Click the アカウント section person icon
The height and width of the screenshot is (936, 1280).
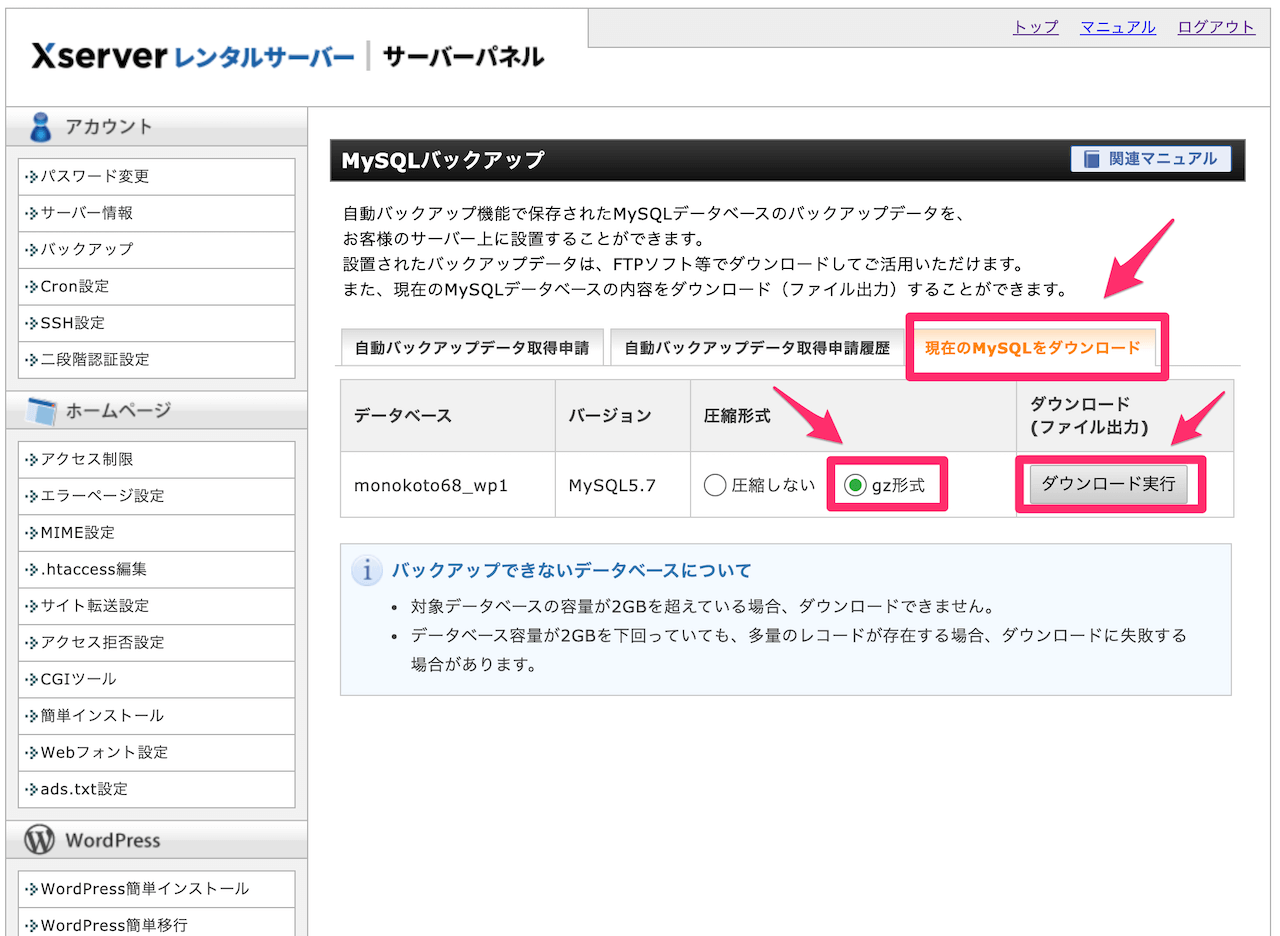[40, 127]
